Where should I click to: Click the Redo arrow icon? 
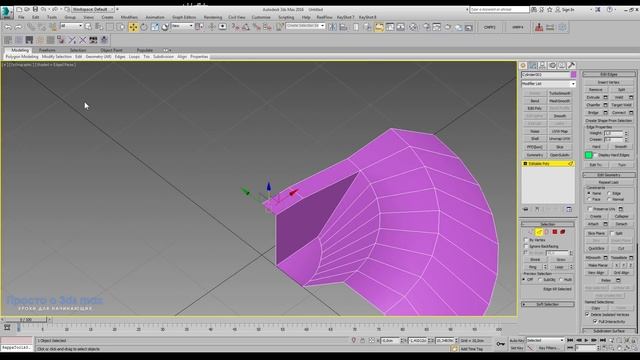19,27
